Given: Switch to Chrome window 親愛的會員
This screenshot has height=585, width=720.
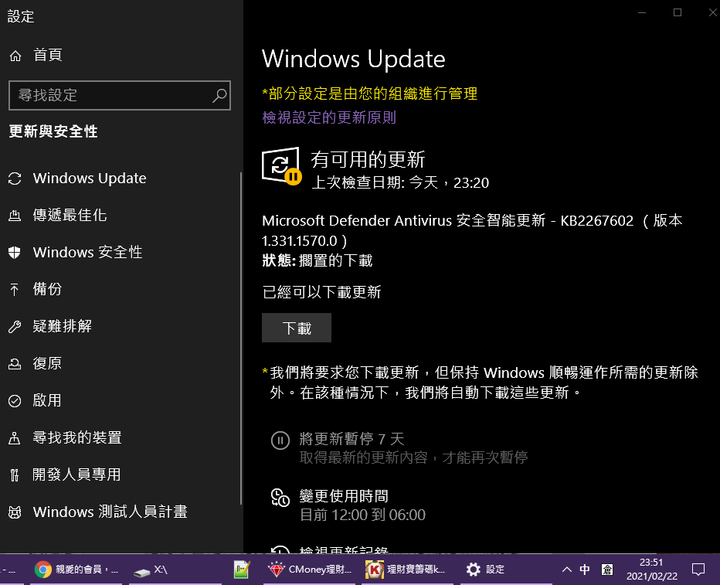Looking at the screenshot, I should (x=76, y=570).
